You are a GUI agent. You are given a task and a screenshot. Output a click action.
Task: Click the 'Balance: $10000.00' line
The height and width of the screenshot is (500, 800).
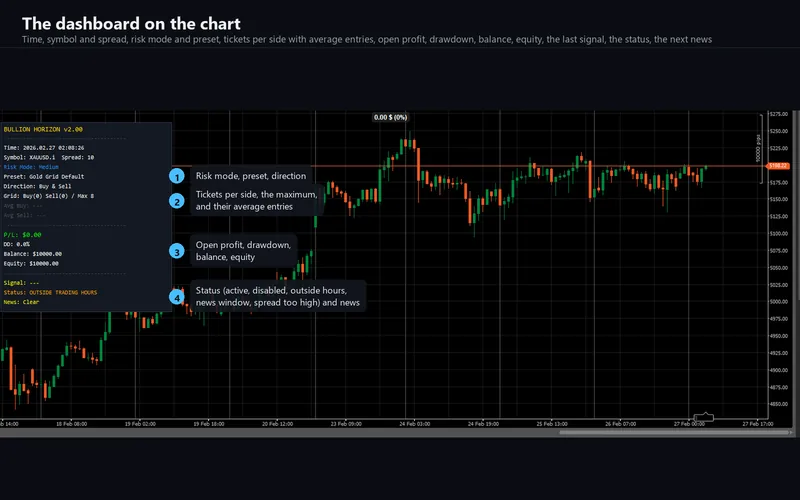coord(33,254)
